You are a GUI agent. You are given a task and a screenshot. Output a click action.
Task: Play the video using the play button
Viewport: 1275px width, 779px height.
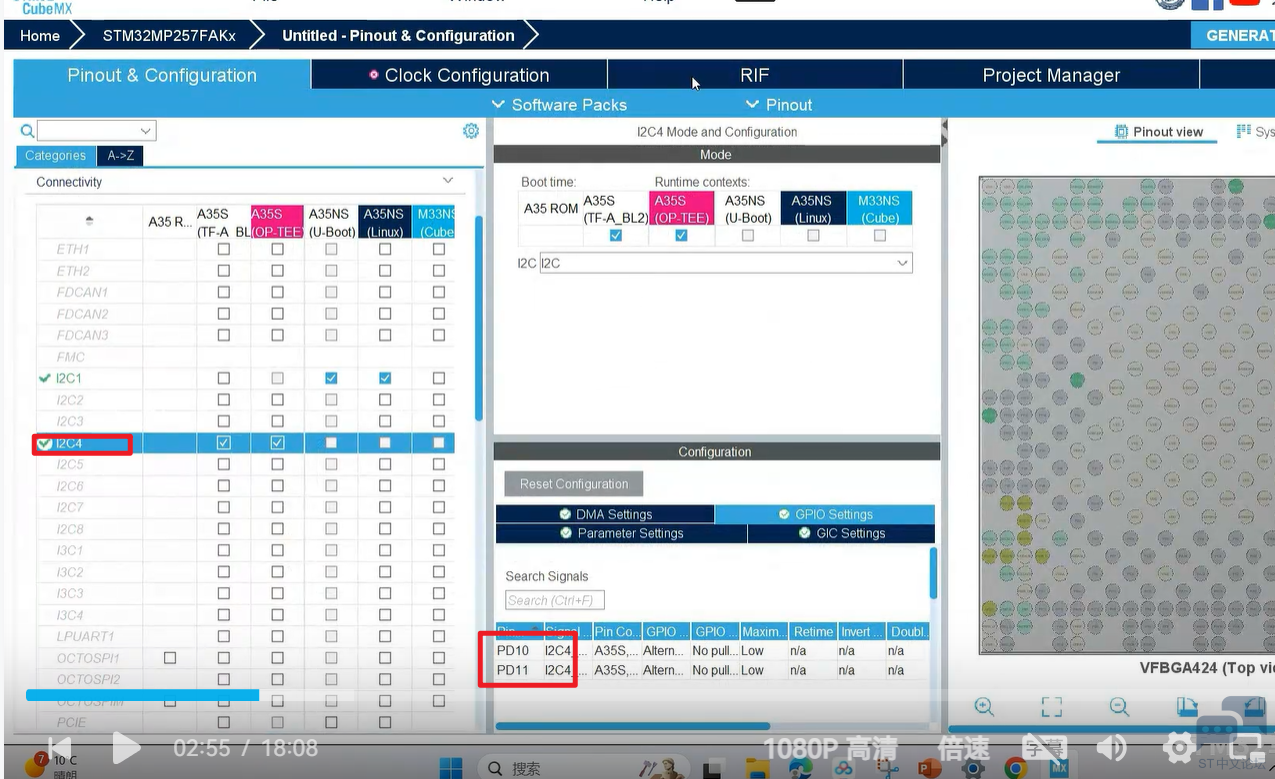[125, 747]
